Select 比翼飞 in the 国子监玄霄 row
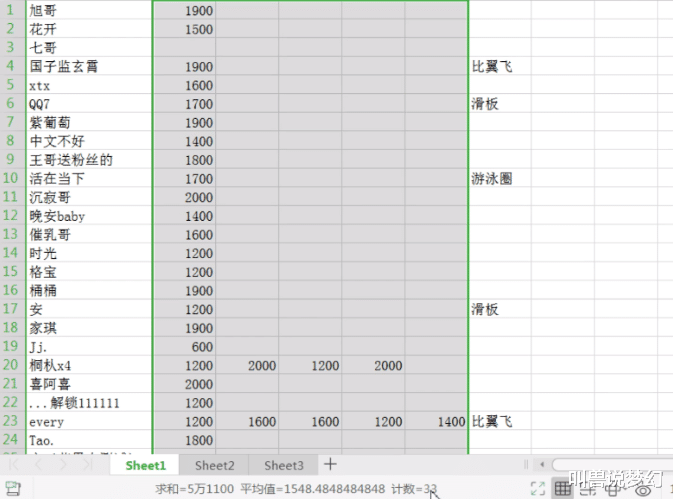The width and height of the screenshot is (673, 500). [500, 66]
